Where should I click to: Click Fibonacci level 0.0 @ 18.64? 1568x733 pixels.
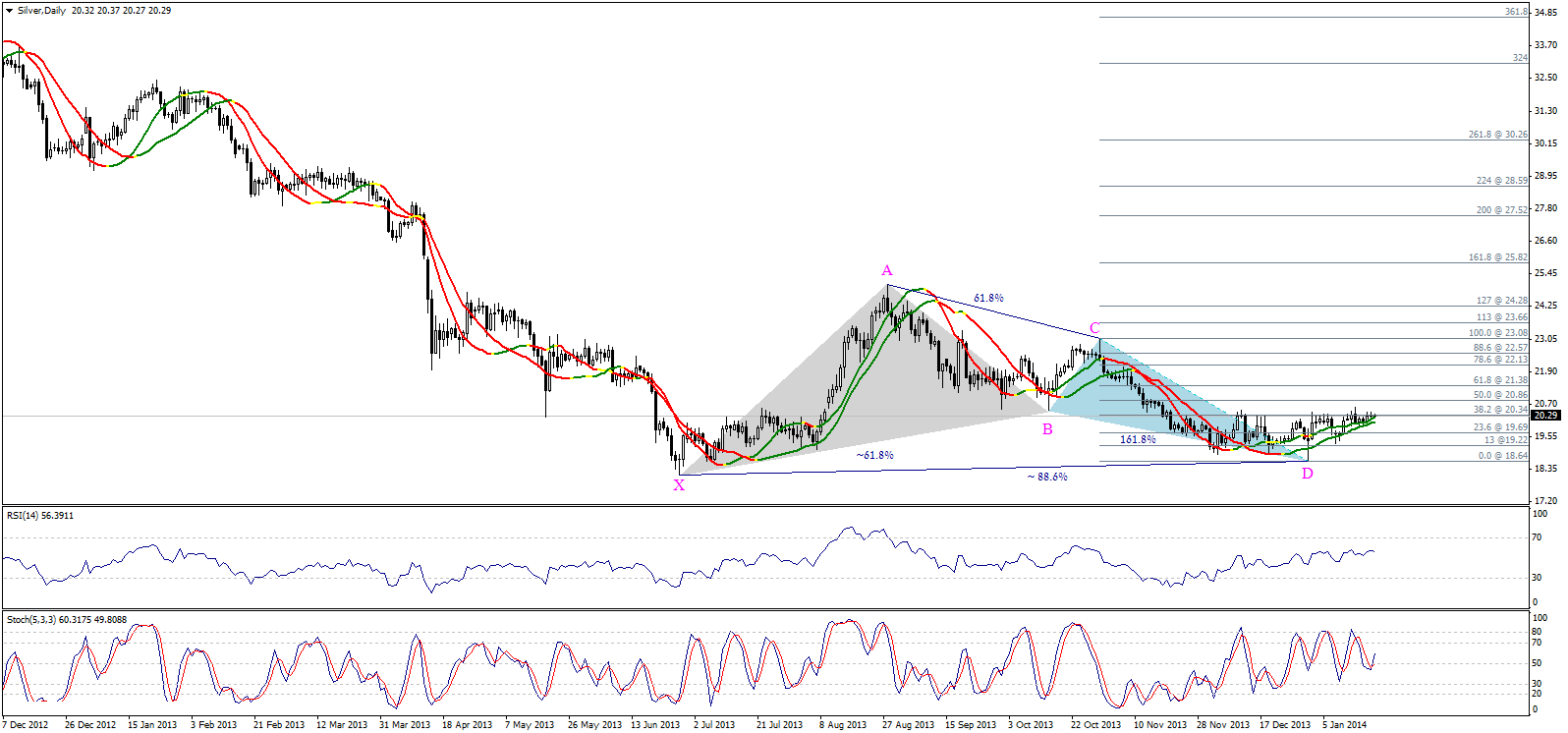(x=1503, y=456)
